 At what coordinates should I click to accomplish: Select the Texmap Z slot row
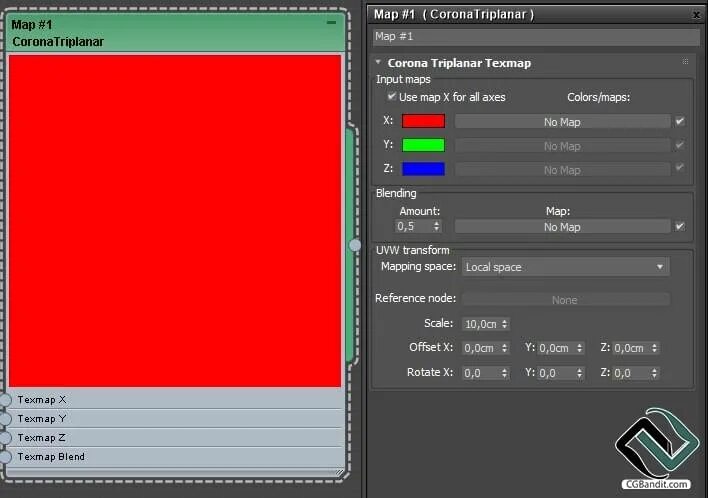(x=175, y=437)
